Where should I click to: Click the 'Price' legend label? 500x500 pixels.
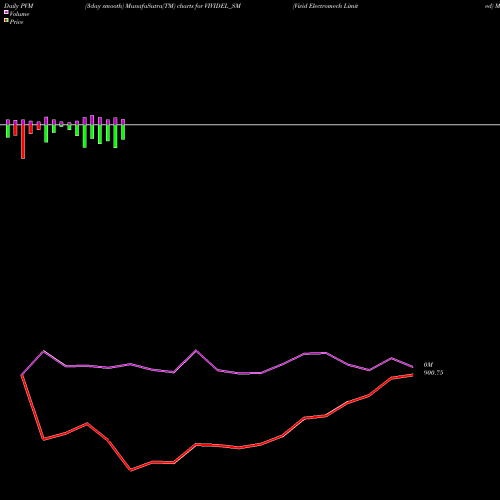pos(16,22)
